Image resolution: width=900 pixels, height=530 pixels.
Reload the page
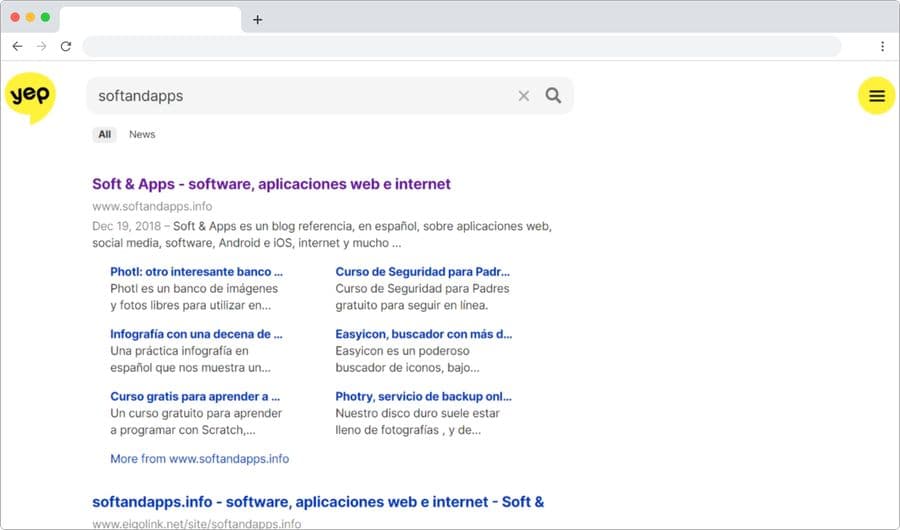(x=66, y=46)
